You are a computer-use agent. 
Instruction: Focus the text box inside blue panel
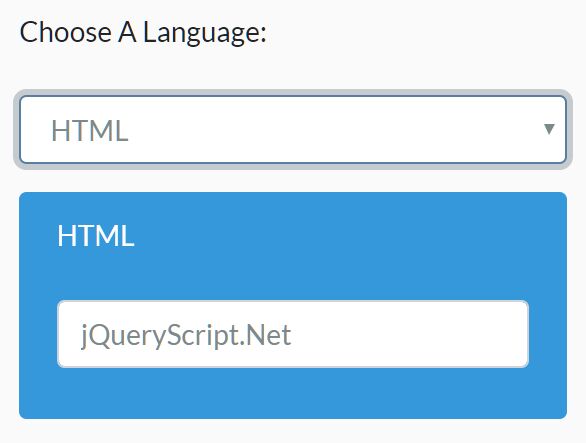tap(293, 334)
